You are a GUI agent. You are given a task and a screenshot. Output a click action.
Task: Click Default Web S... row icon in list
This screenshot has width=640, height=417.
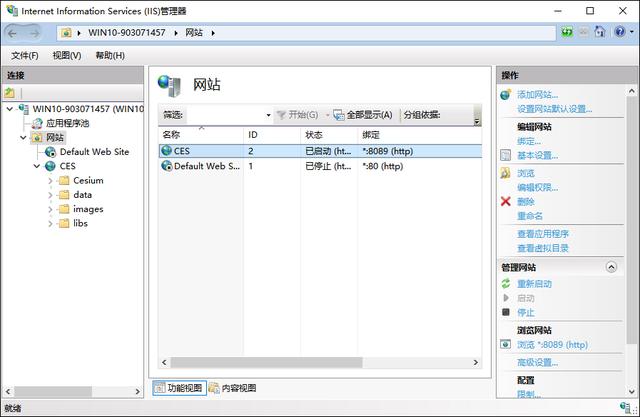coord(167,166)
